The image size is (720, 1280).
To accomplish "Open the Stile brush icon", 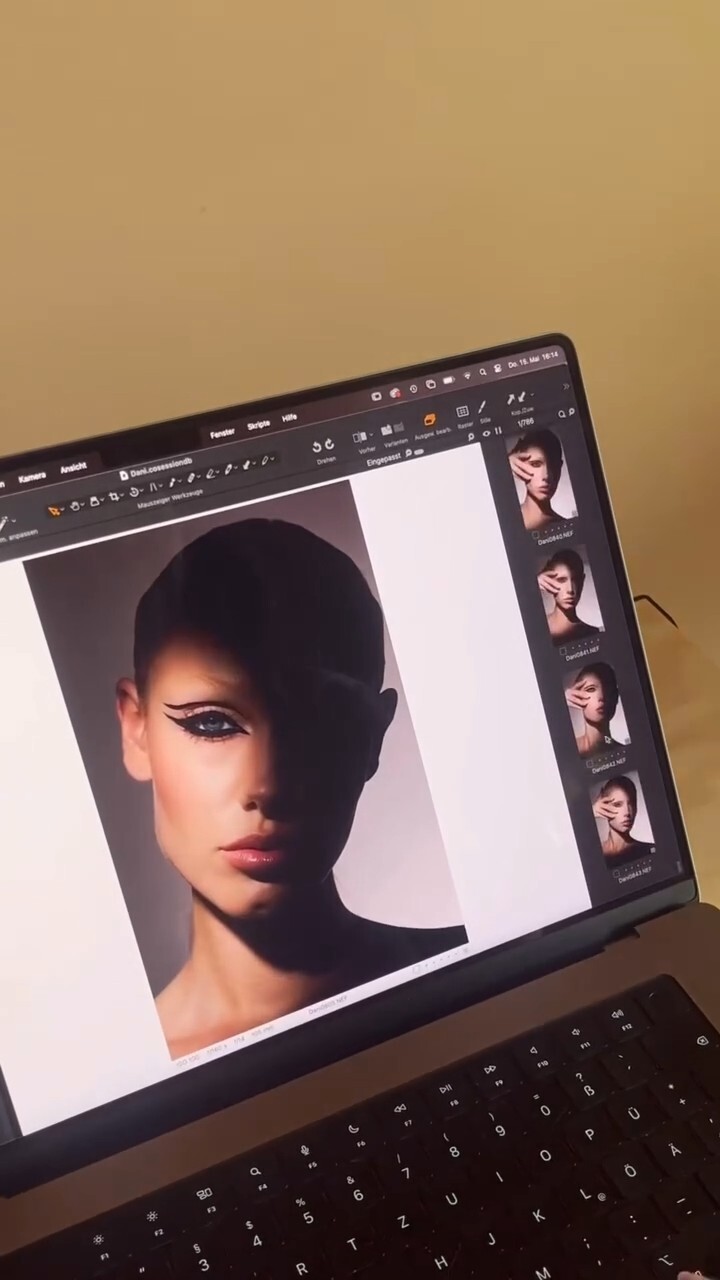I will tap(482, 406).
